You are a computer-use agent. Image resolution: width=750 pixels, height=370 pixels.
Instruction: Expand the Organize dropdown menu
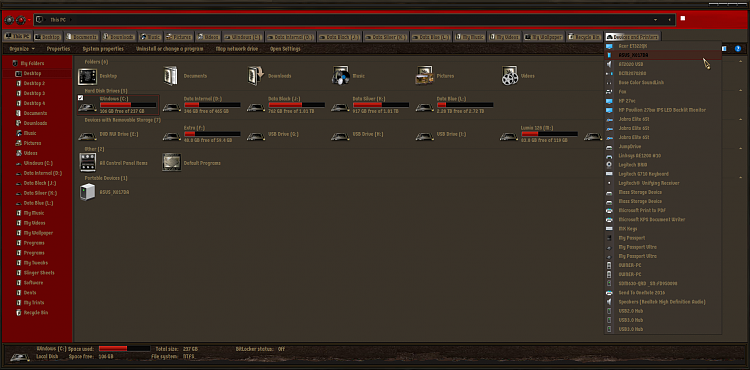pyautogui.click(x=22, y=49)
